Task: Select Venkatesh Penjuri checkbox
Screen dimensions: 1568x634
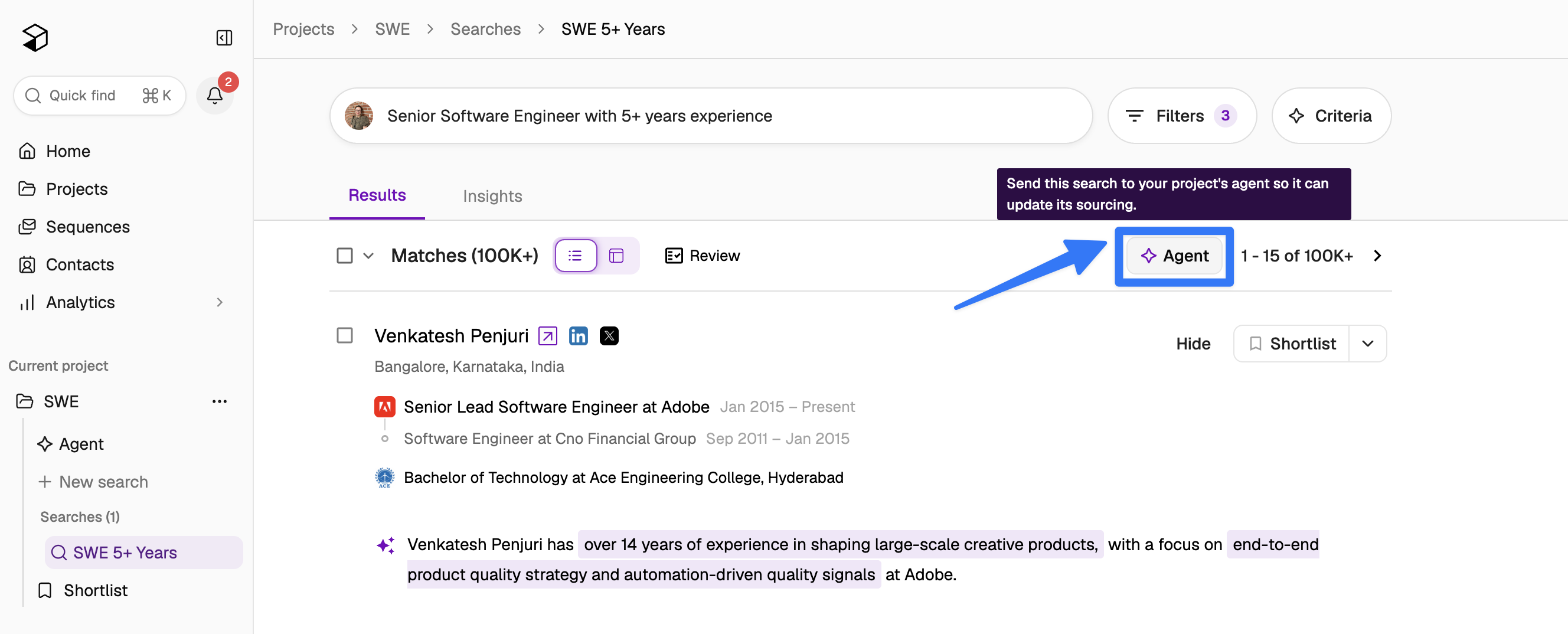Action: 345,335
